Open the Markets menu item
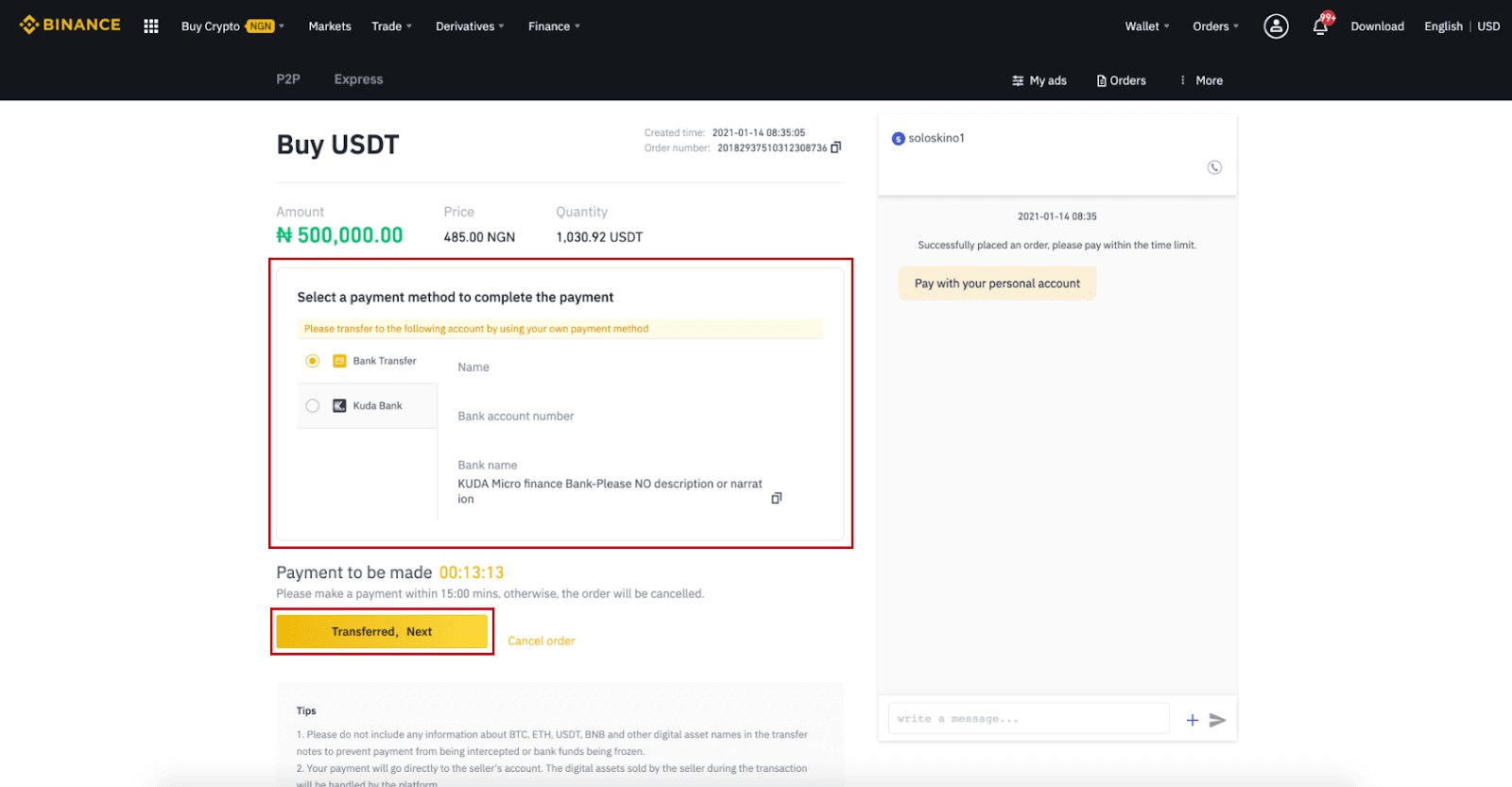This screenshot has height=787, width=1512. 330,26
